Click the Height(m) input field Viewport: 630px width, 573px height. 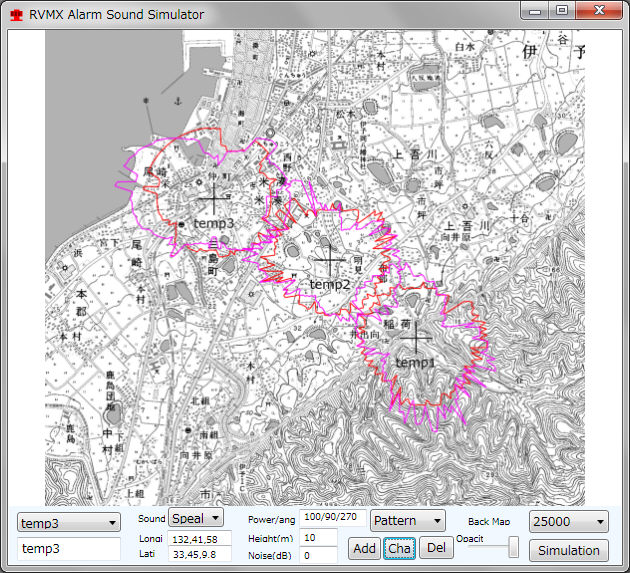[318, 537]
